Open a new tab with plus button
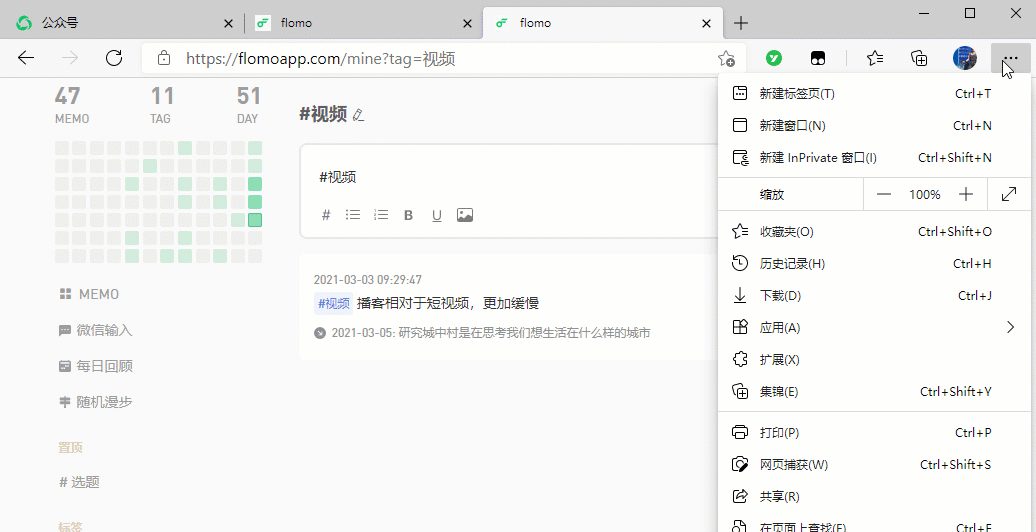1036x532 pixels. 741,23
